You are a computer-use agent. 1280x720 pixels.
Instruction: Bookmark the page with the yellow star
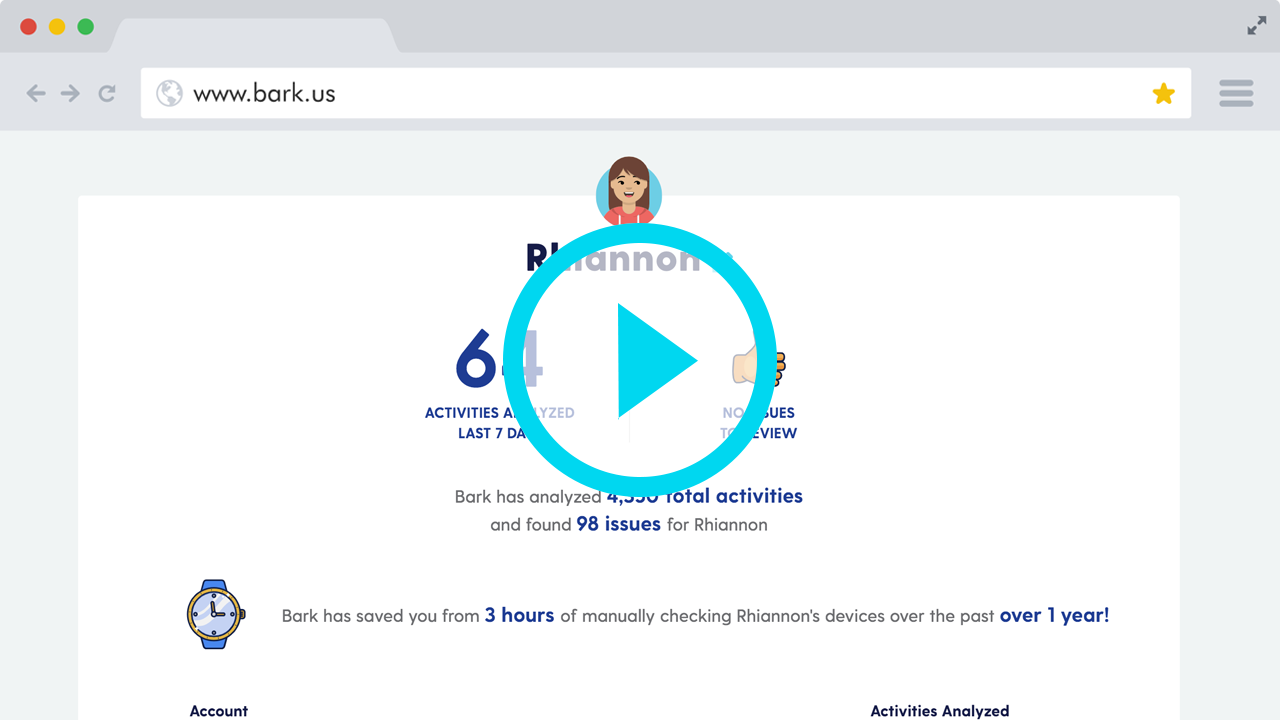click(1163, 94)
